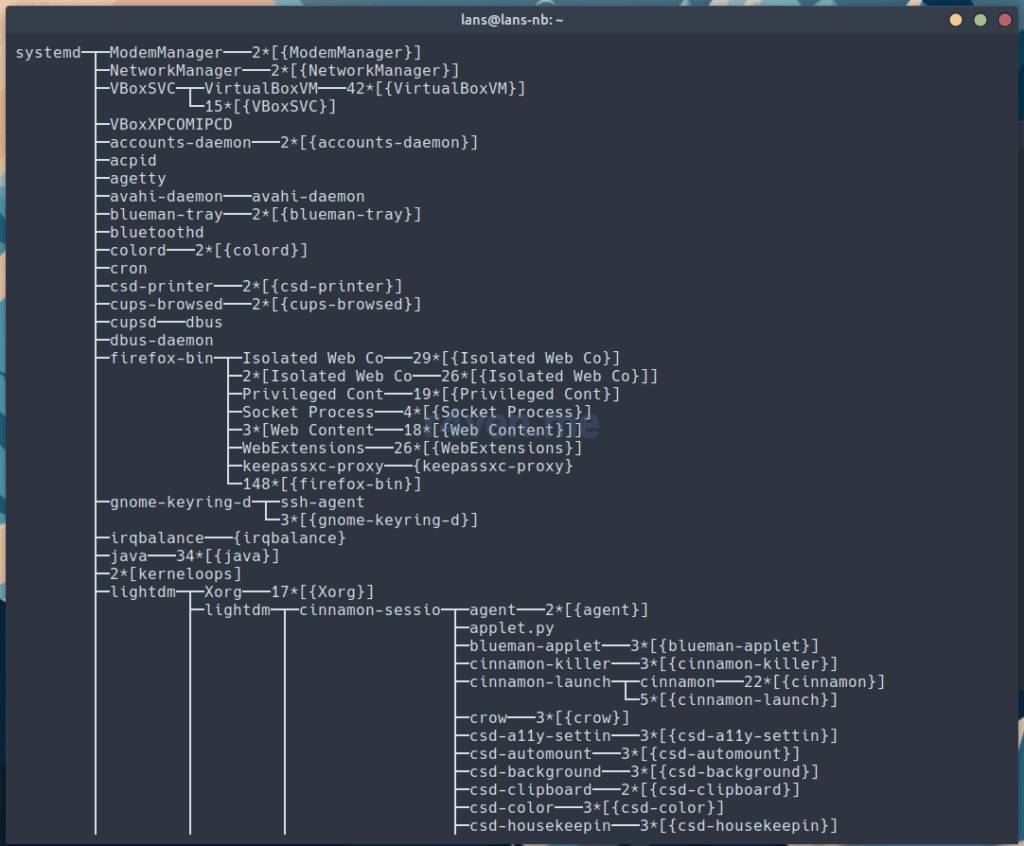
Task: Select the Xorg process under lightdm
Action: 223,592
